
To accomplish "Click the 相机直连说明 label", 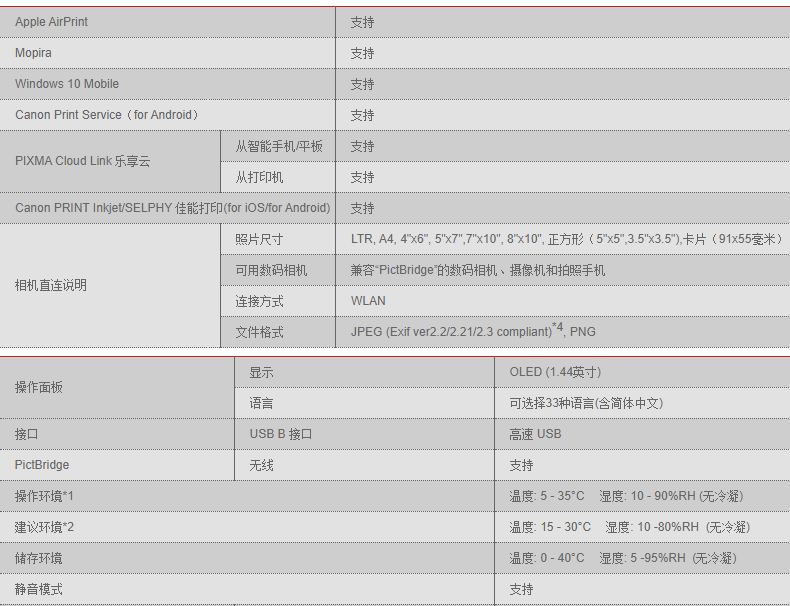I will click(51, 286).
